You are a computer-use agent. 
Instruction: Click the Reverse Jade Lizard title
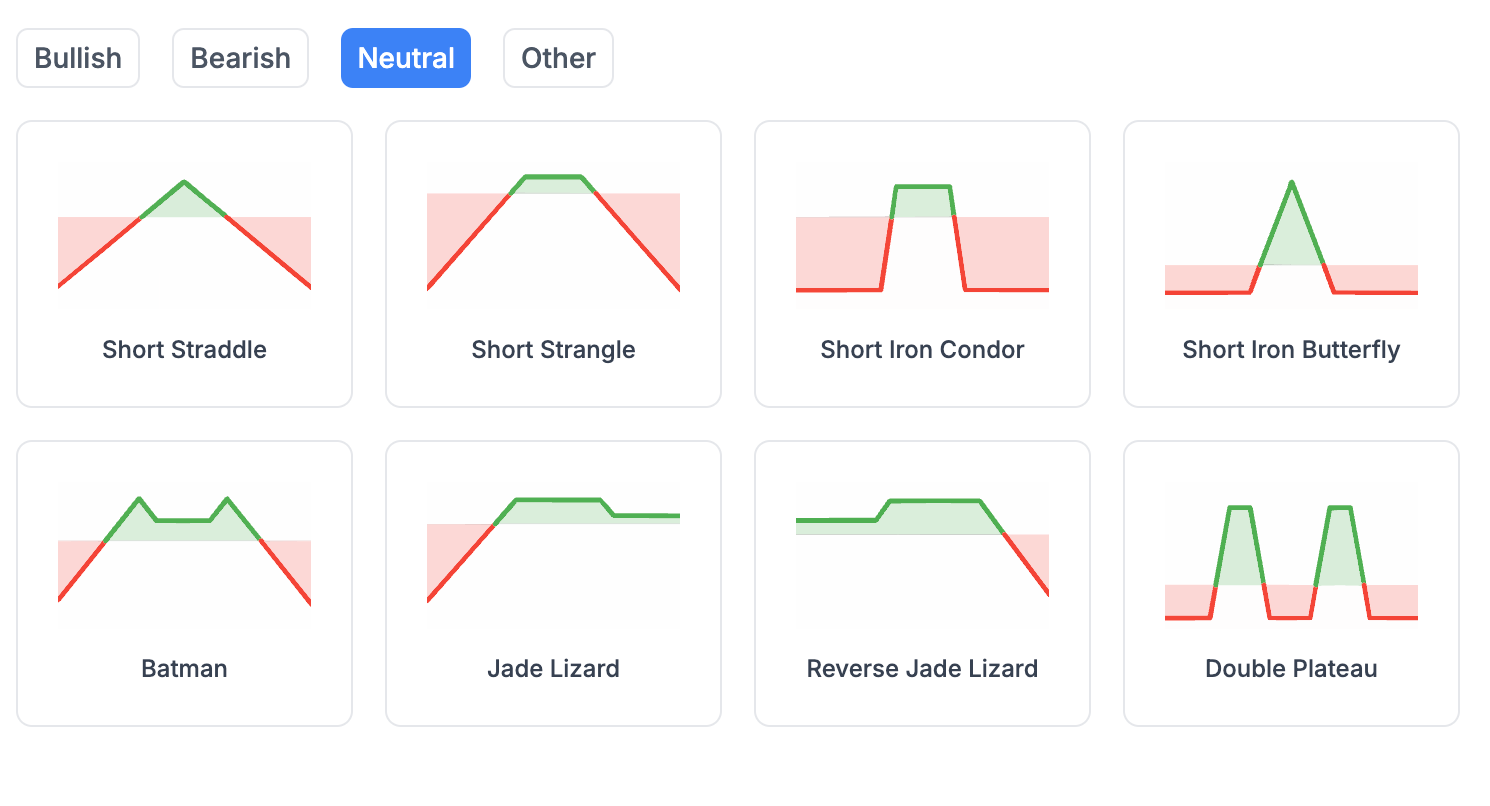point(922,668)
